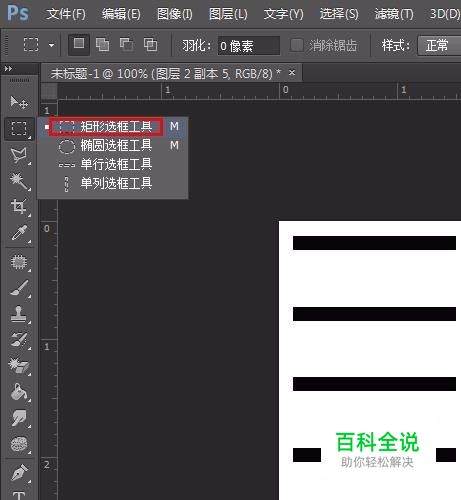Click the marquee tool preset icon in options bar
This screenshot has height=500, width=461.
(x=31, y=45)
